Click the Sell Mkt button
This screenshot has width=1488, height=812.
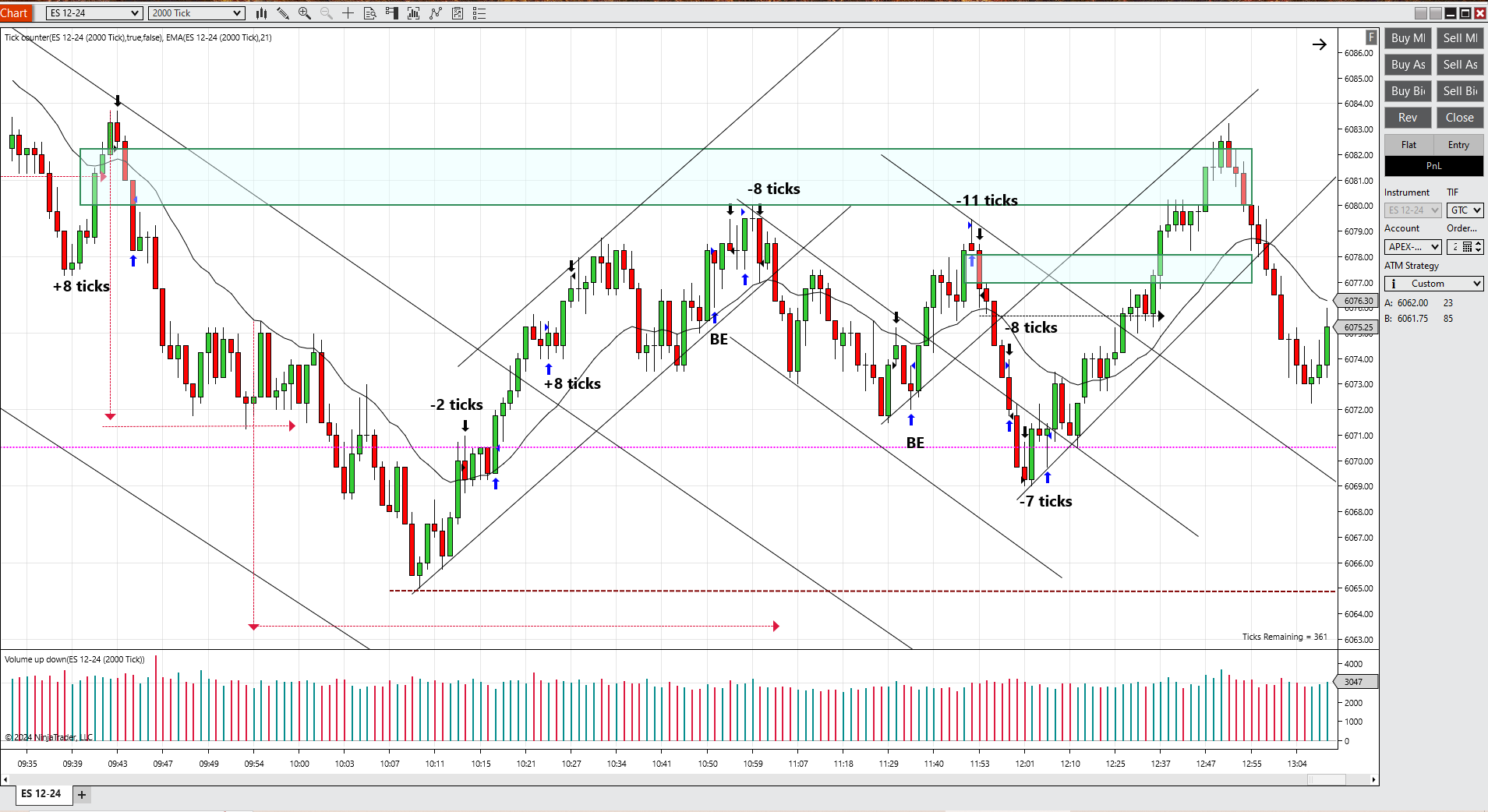point(1460,38)
